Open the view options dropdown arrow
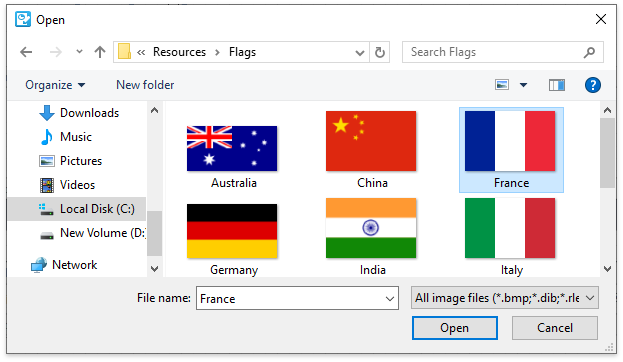This screenshot has width=623, height=362. 524,85
